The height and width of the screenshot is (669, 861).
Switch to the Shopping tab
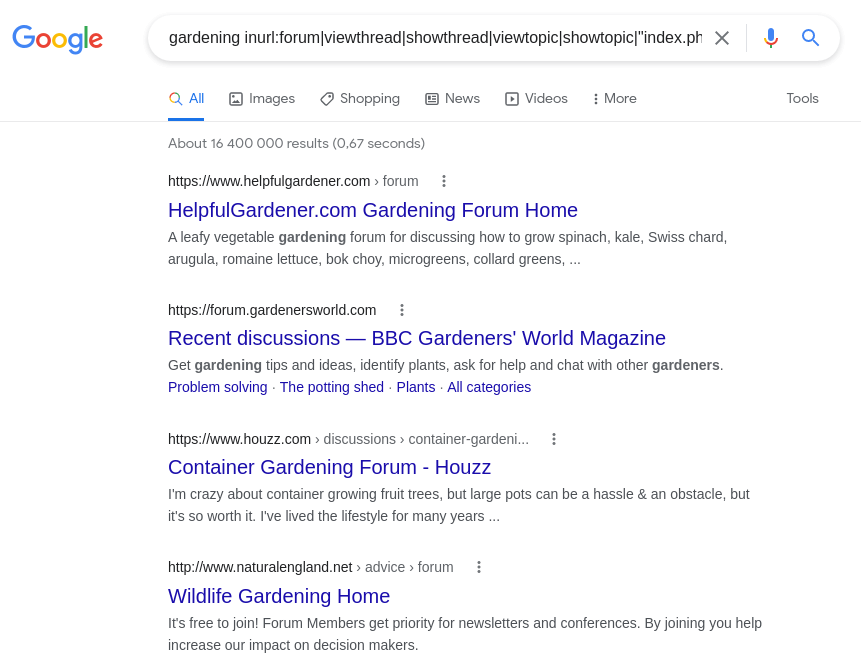point(360,99)
